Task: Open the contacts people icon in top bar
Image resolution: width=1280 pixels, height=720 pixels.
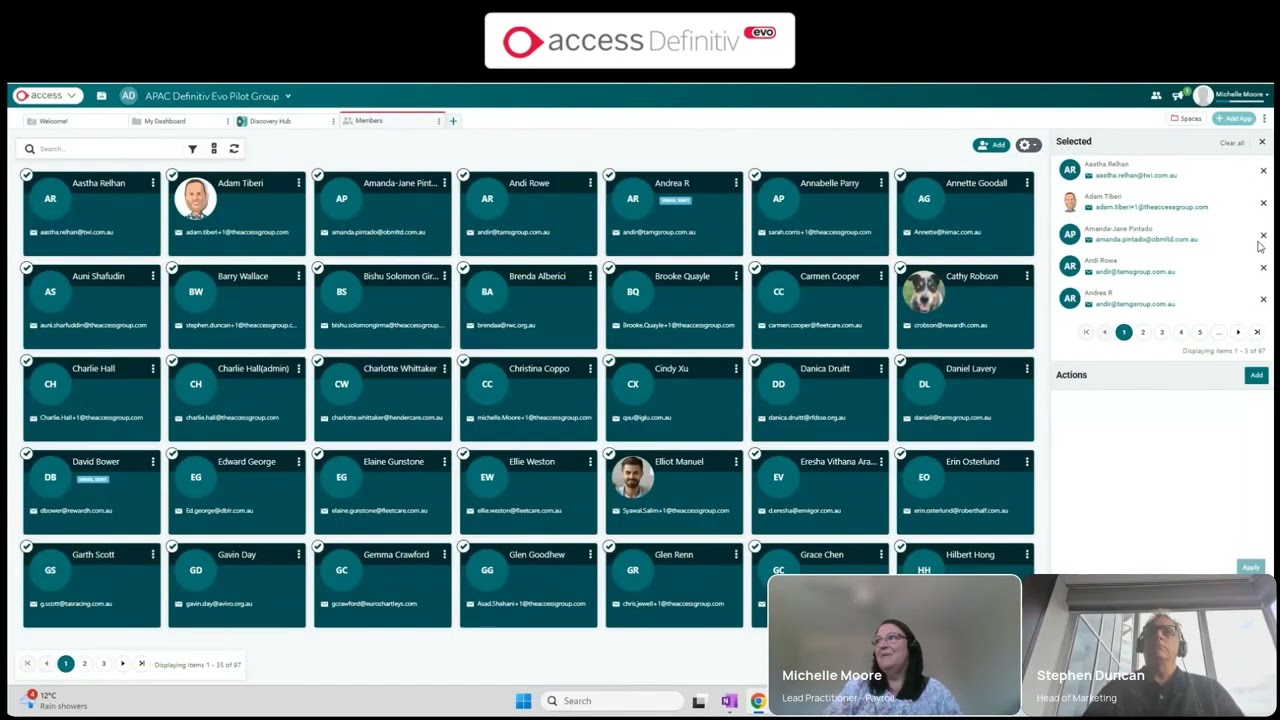Action: click(1156, 96)
